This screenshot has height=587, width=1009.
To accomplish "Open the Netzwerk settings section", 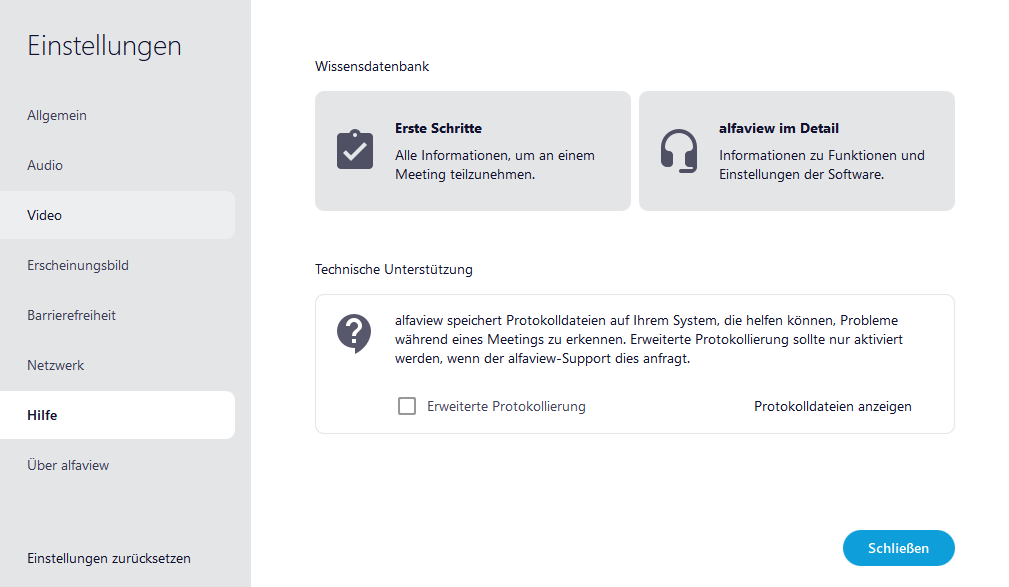I will [55, 365].
